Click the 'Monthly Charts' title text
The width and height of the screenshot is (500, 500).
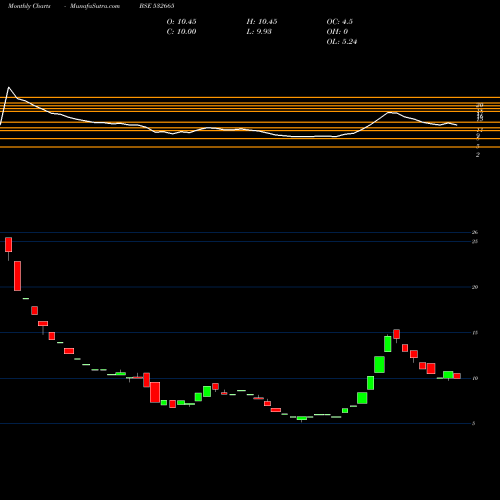(x=29, y=6)
